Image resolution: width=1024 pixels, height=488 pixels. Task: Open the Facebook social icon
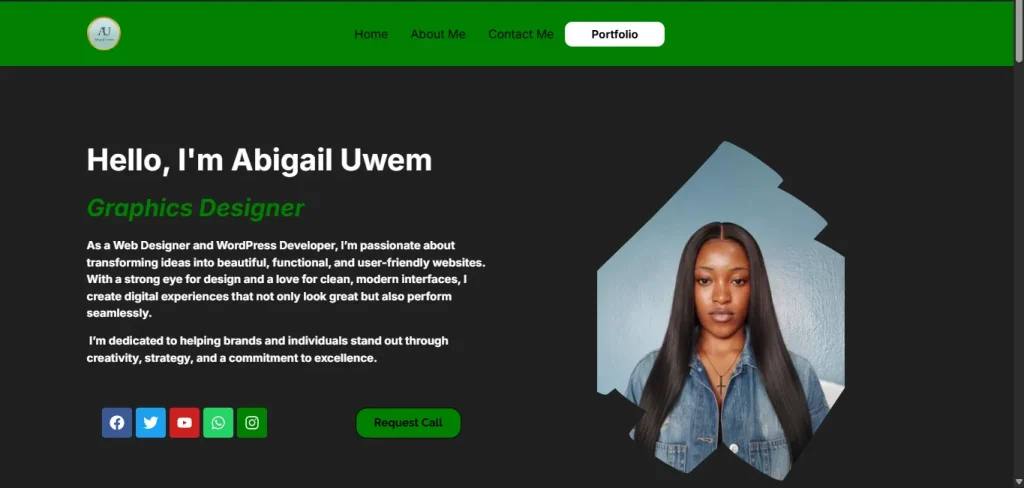tap(117, 423)
